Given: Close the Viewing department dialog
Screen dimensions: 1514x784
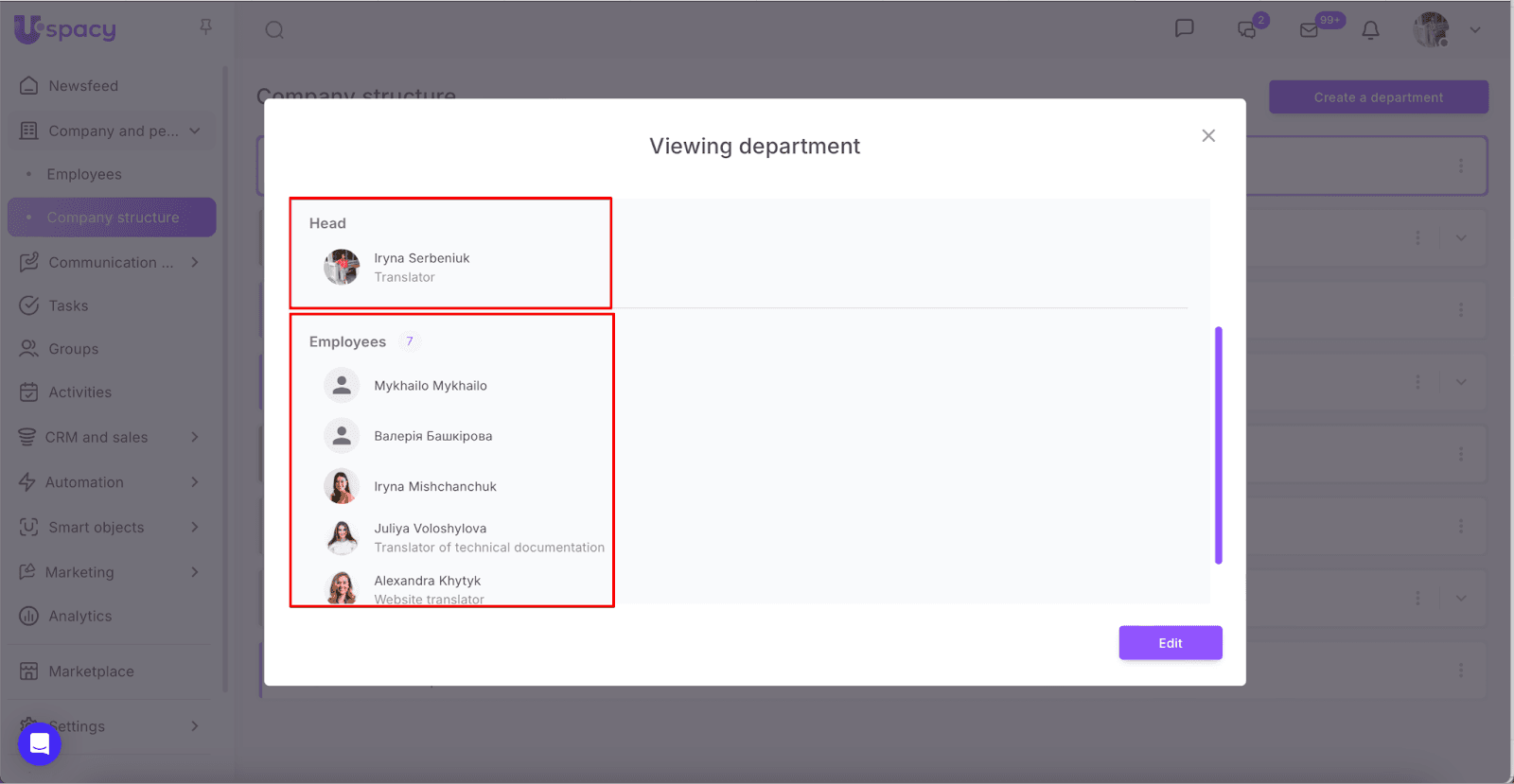Looking at the screenshot, I should pos(1208,136).
